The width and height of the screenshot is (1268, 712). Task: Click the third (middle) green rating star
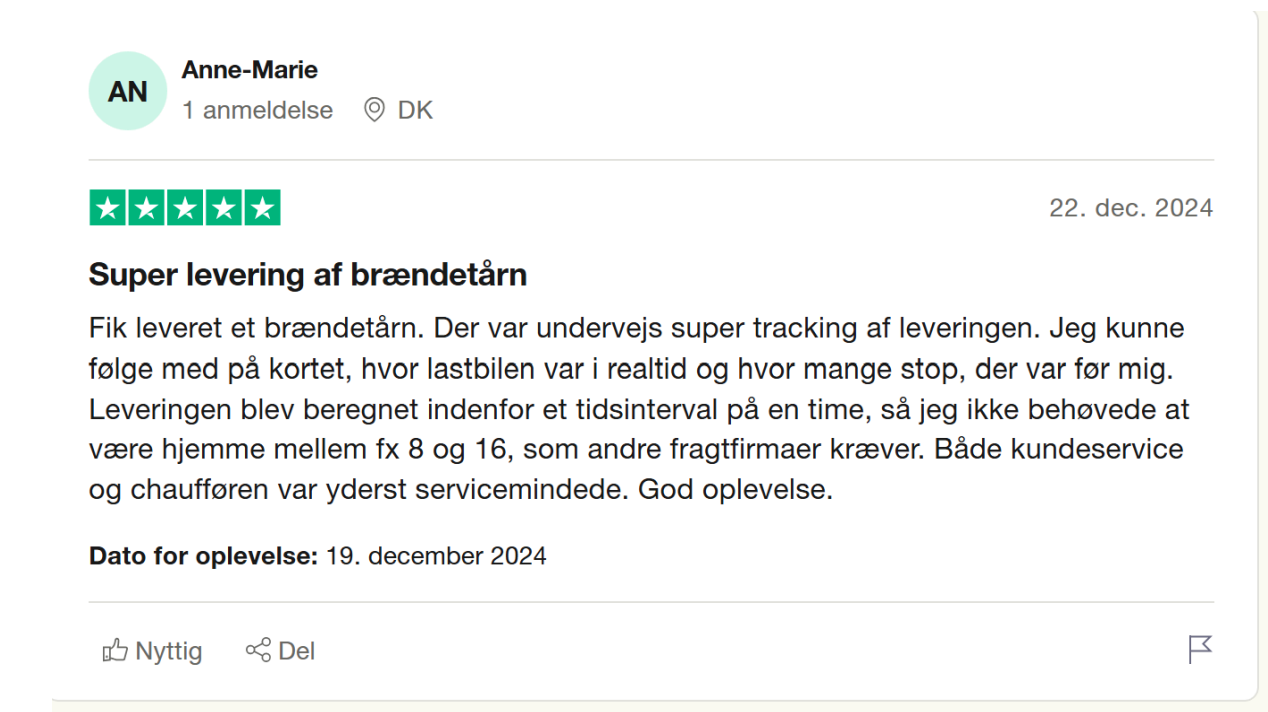[185, 208]
